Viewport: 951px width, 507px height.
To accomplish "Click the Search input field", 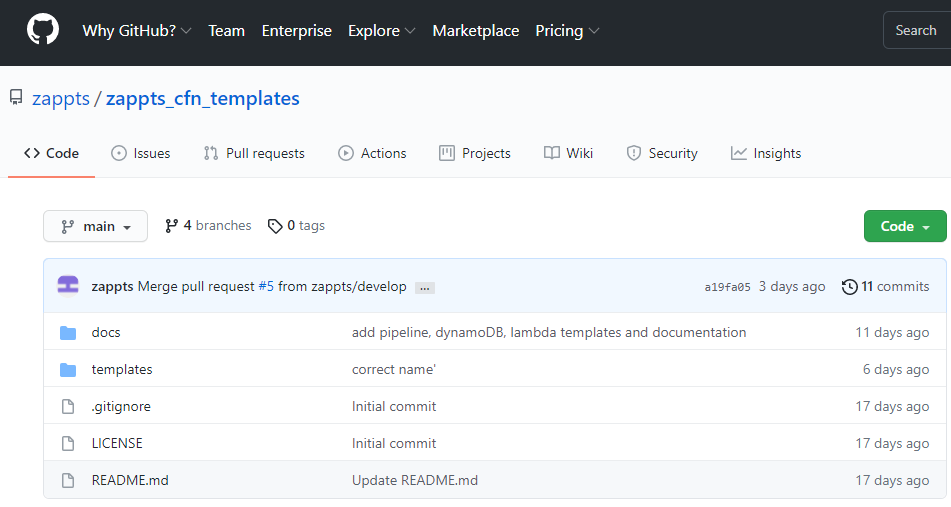I will [917, 30].
